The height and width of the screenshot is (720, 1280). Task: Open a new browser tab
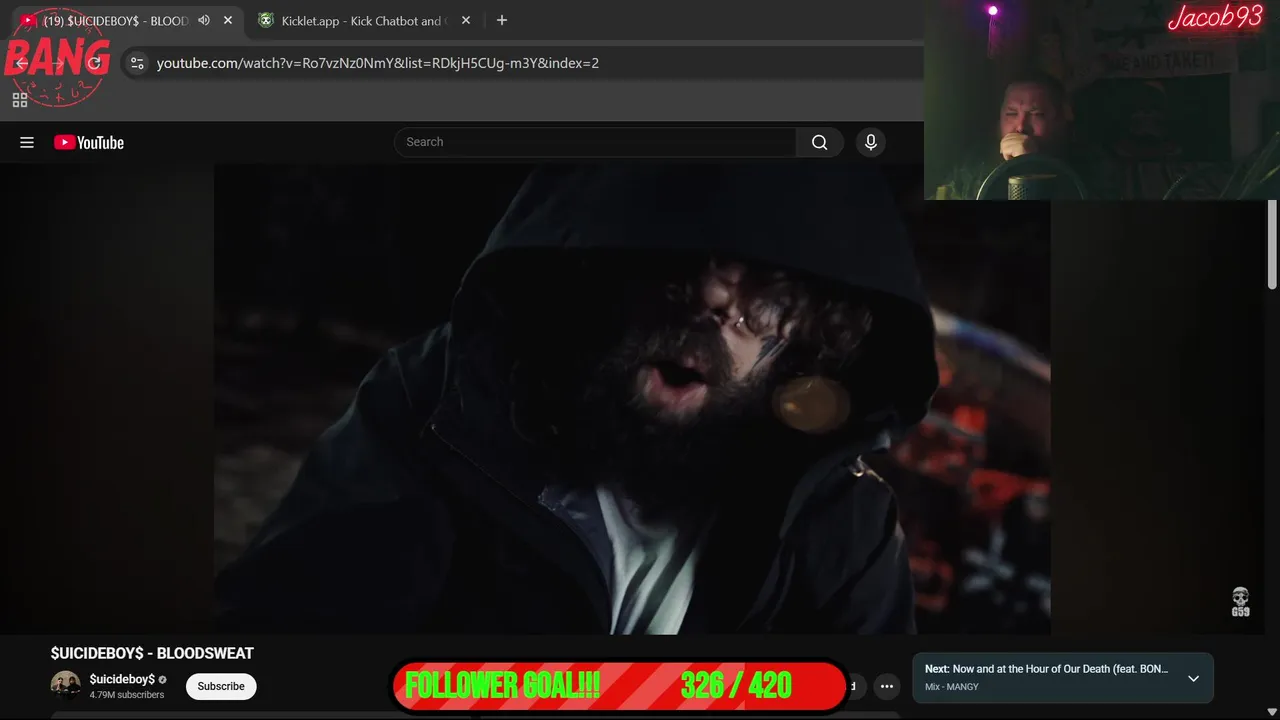point(502,20)
